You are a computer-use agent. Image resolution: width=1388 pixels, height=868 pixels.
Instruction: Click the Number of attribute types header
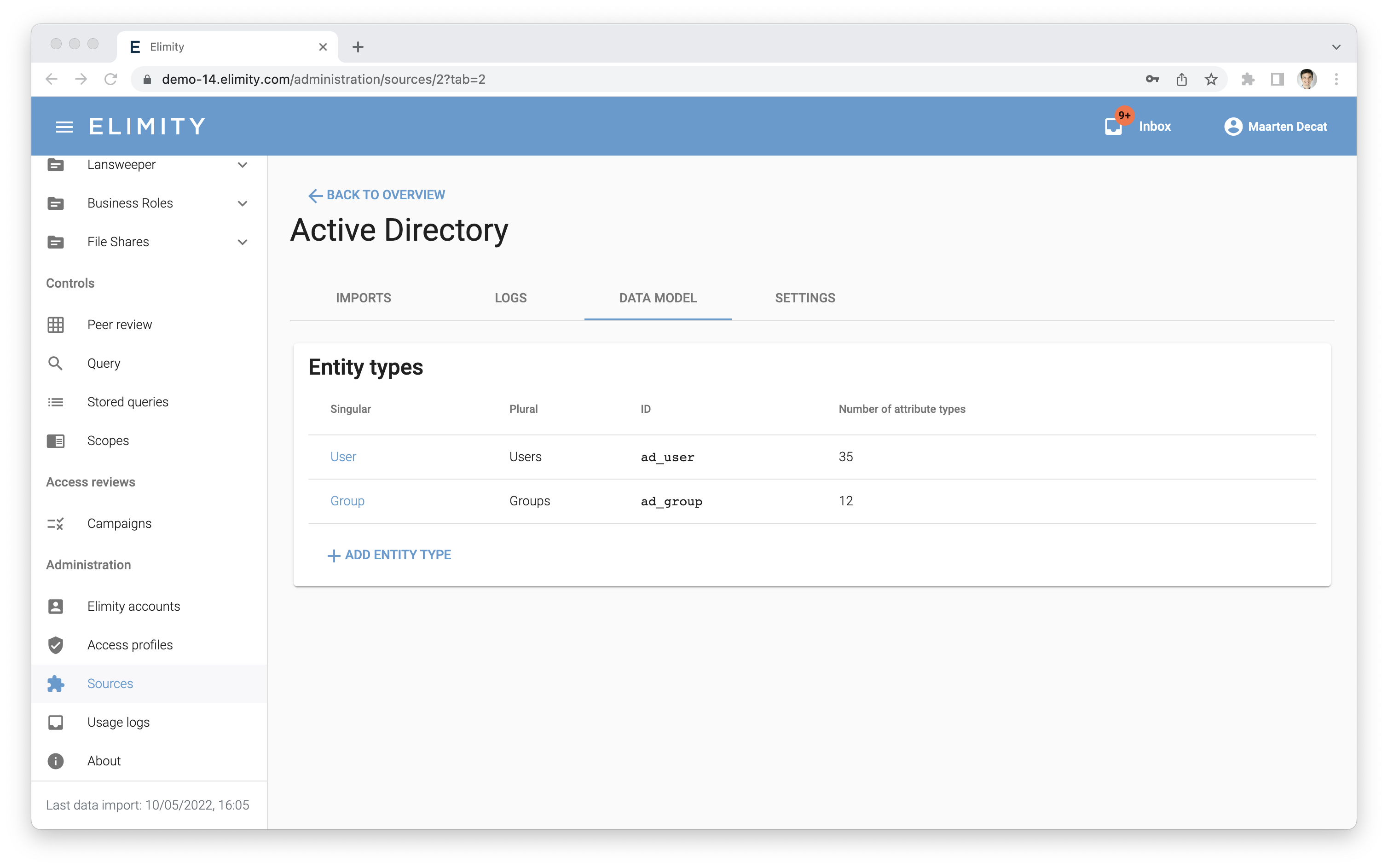coord(902,409)
